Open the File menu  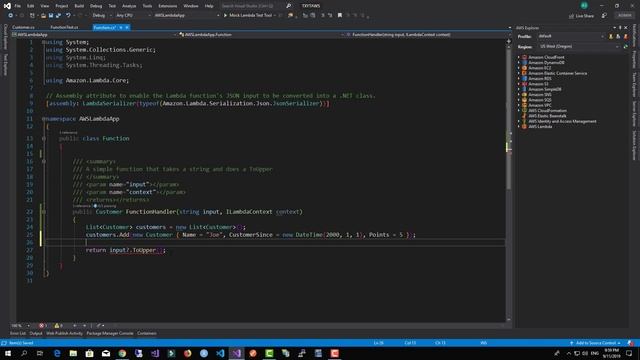point(18,6)
